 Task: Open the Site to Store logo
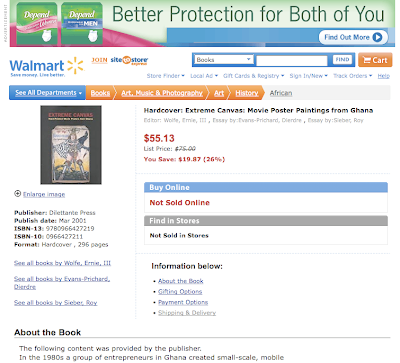[x=129, y=60]
